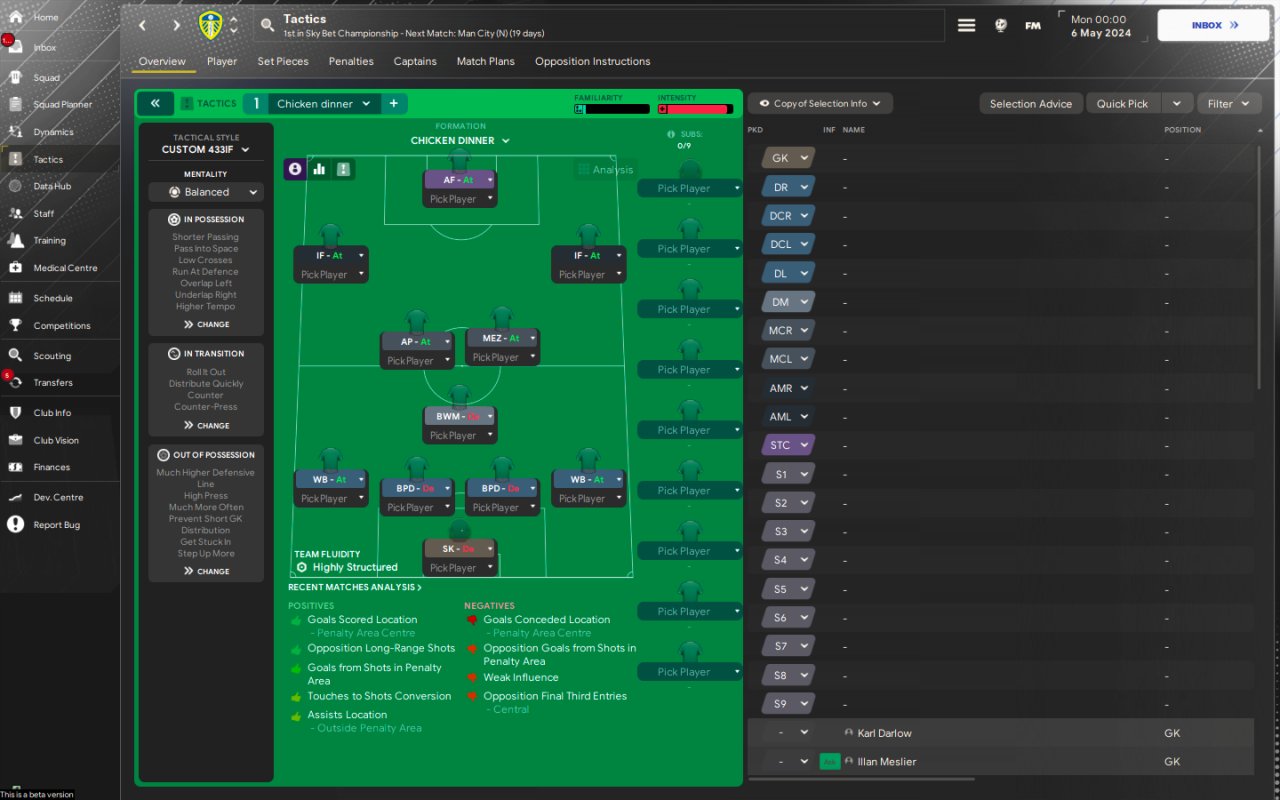Switch to the Set Pieces tab
The width and height of the screenshot is (1280, 800).
point(283,61)
